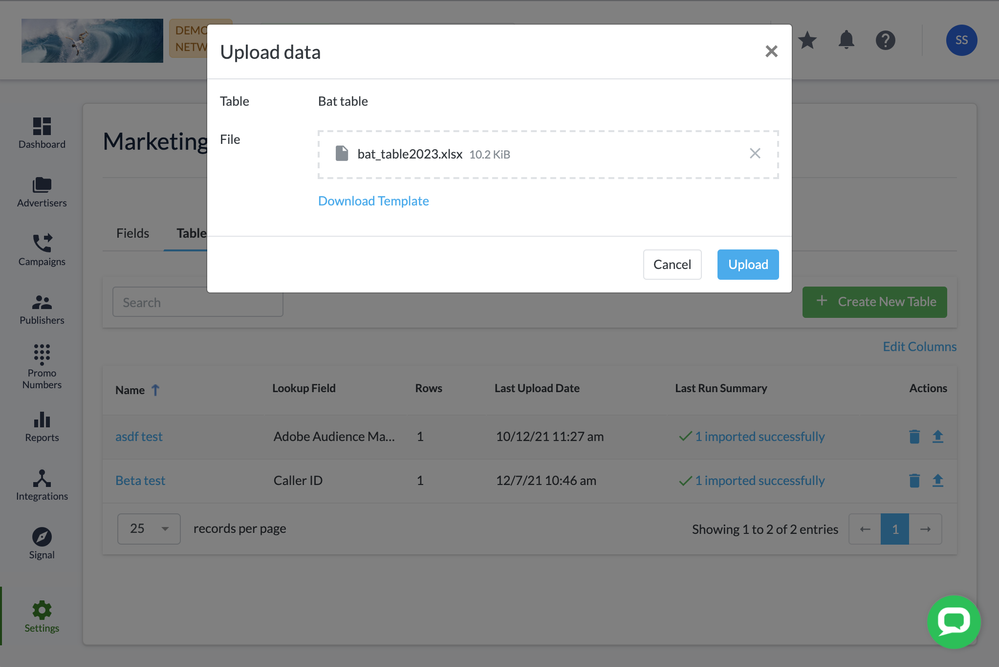Sort by the Name column arrow

pos(155,390)
